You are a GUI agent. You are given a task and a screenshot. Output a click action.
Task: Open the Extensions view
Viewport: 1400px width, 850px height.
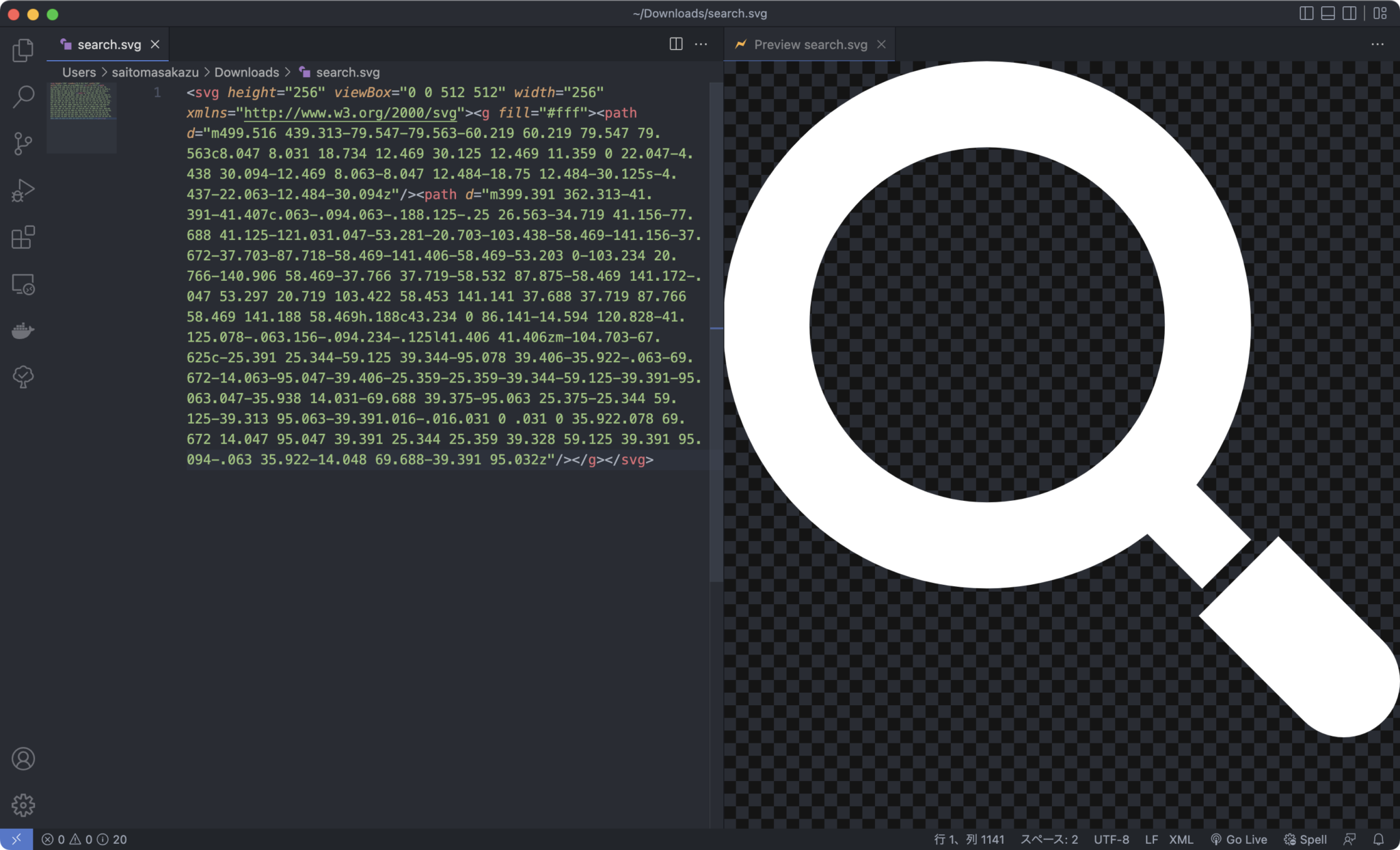[23, 237]
